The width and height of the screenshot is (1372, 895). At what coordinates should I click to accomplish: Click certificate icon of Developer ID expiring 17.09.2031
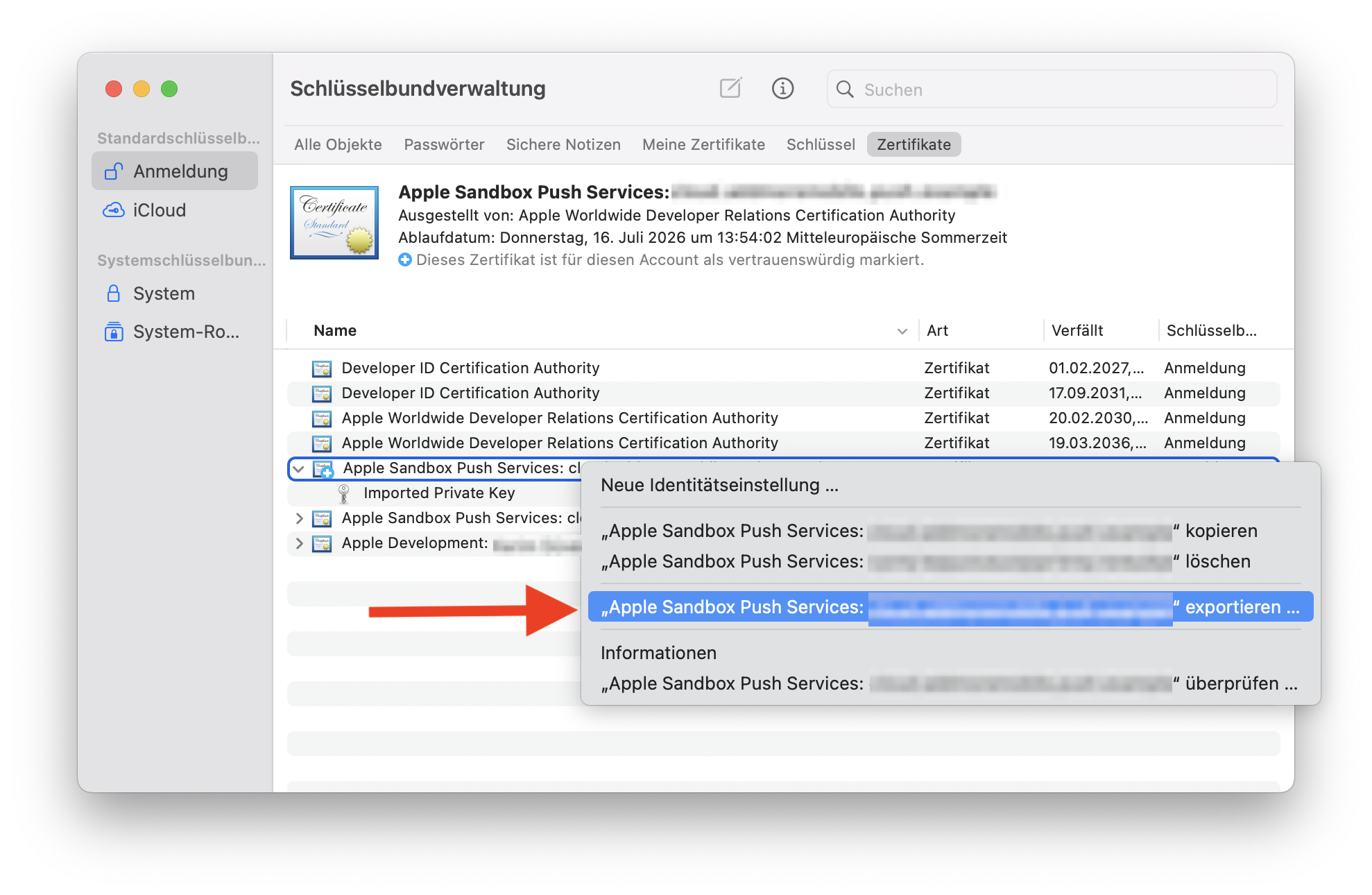click(322, 393)
